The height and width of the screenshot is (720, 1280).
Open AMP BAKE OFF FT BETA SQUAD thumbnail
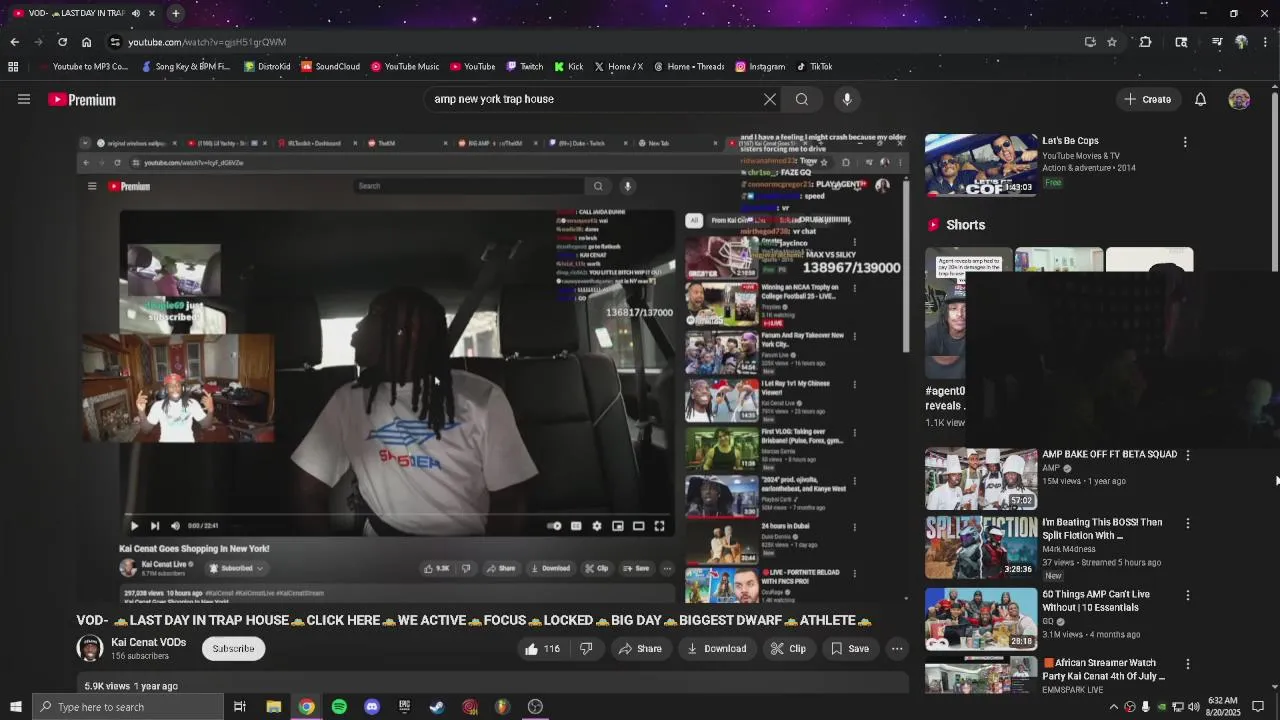(981, 479)
